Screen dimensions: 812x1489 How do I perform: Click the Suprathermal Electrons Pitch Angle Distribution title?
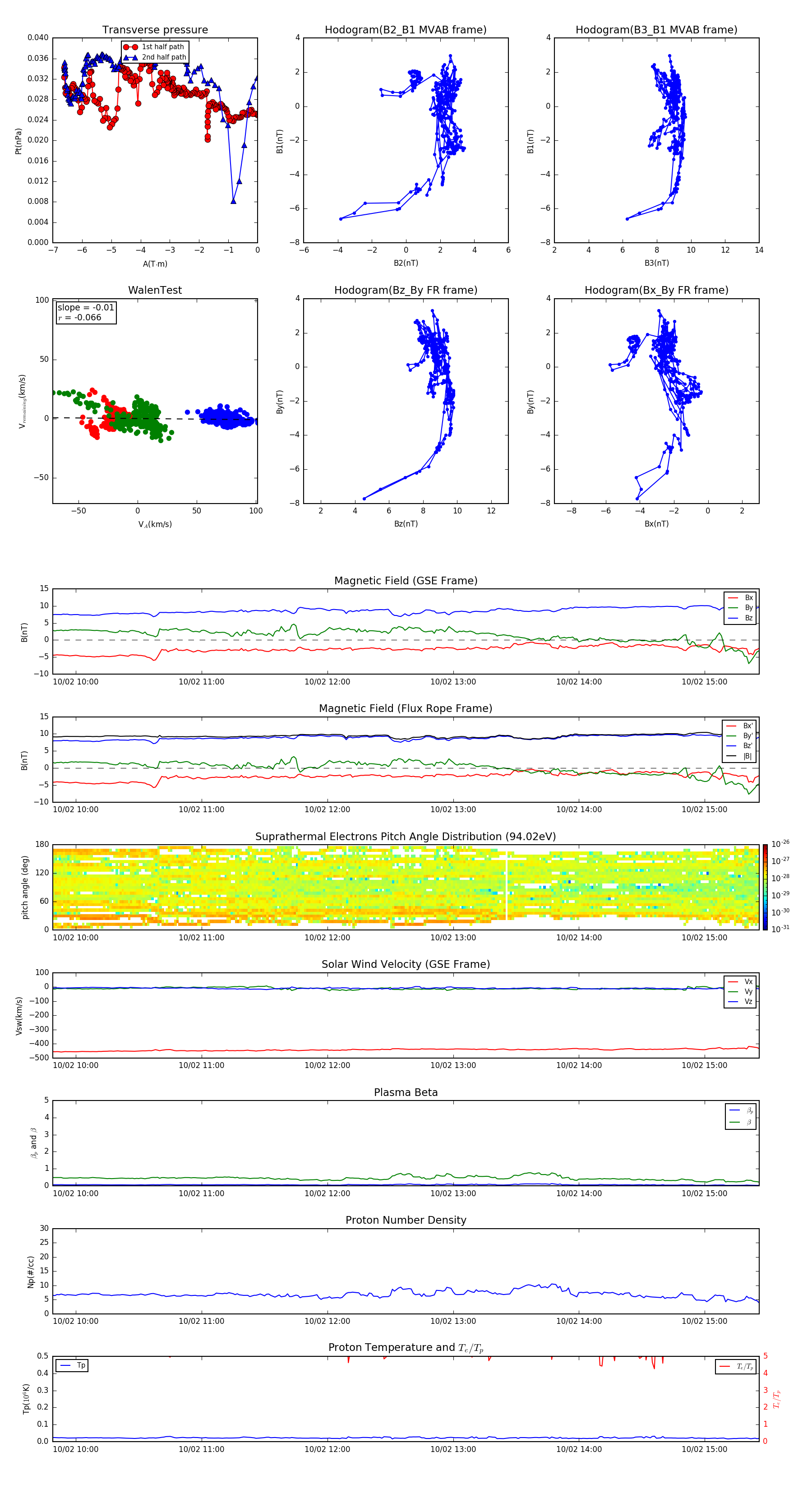(x=406, y=837)
